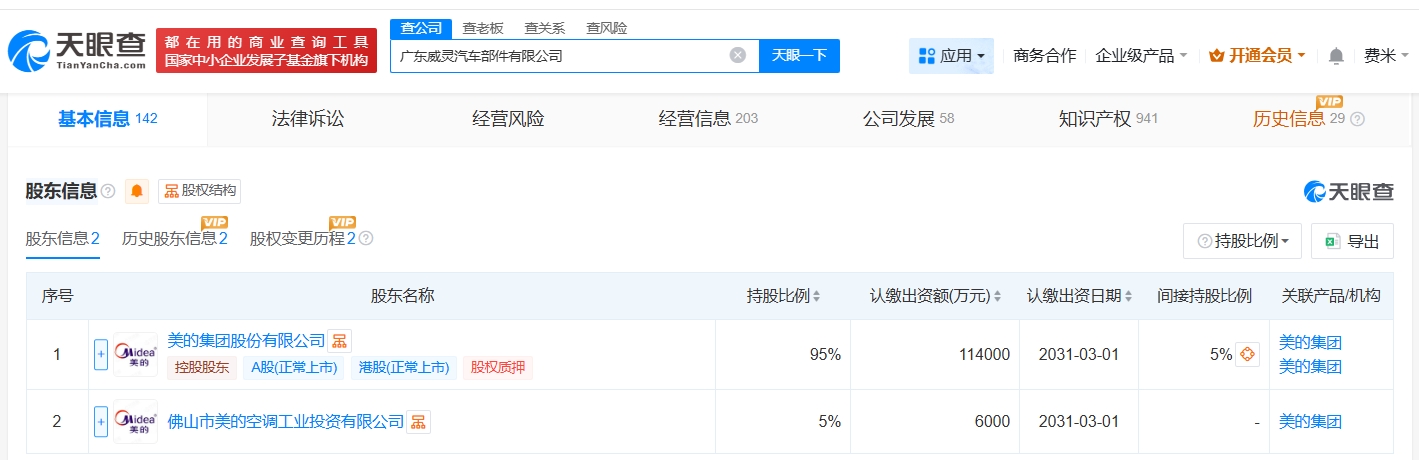Click the indirect shareholding path icon beside 5%
Image resolution: width=1419 pixels, height=460 pixels.
tap(1247, 354)
